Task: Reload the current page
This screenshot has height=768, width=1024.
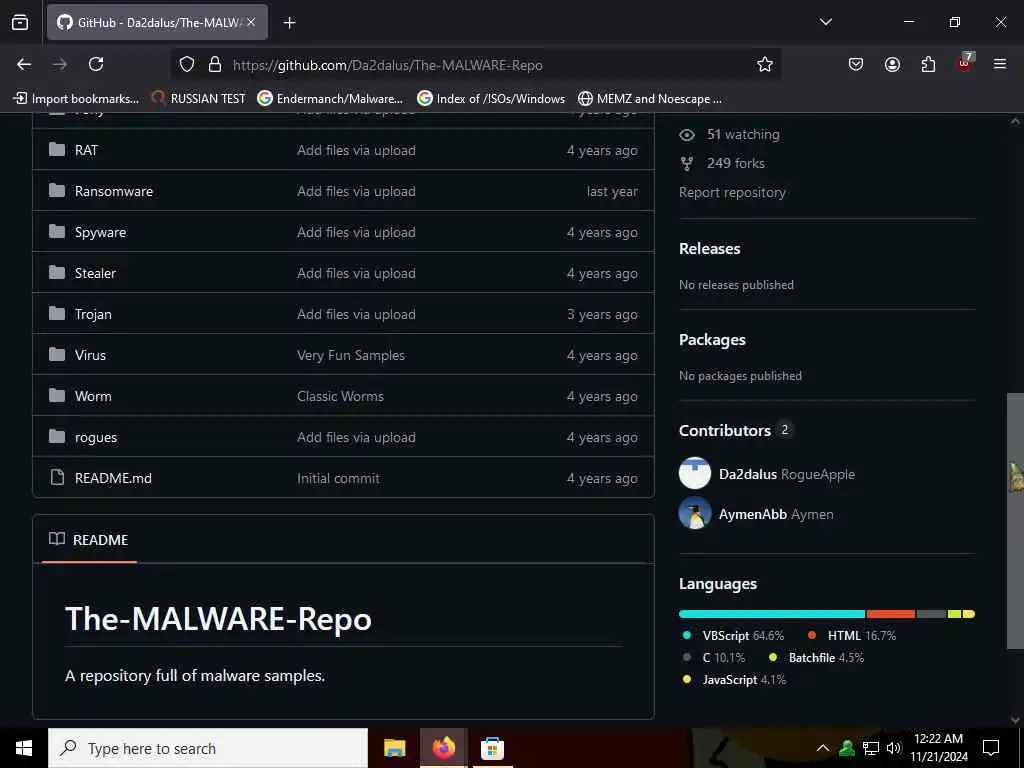Action: [96, 64]
